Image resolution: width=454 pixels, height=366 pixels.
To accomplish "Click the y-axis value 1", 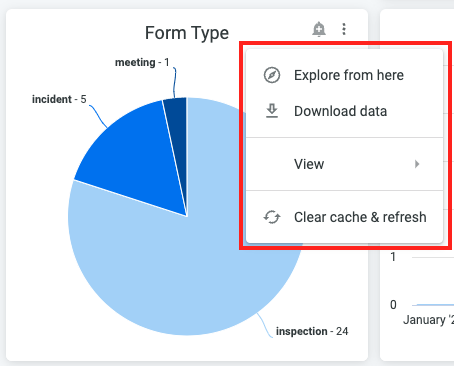I will [393, 257].
